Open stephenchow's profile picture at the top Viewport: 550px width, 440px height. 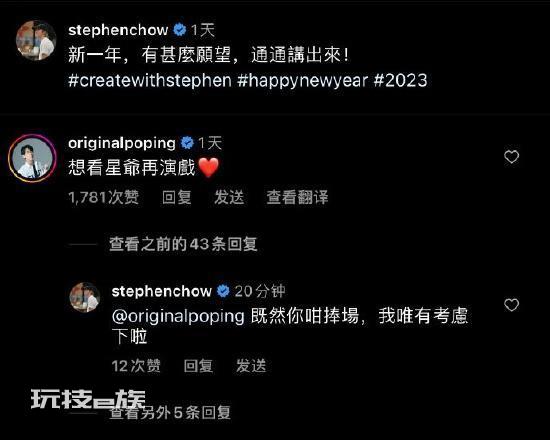[36, 40]
